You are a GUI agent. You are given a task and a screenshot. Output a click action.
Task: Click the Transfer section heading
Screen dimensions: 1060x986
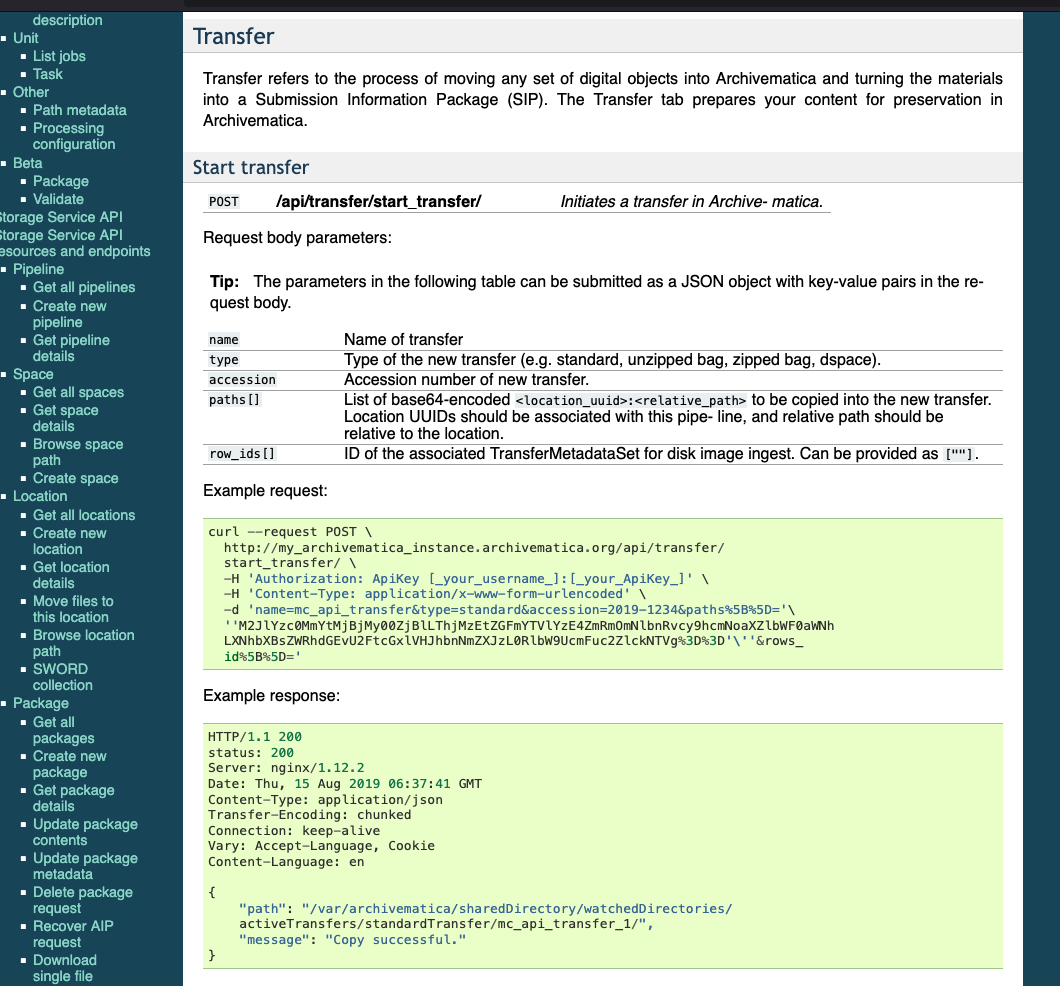233,36
